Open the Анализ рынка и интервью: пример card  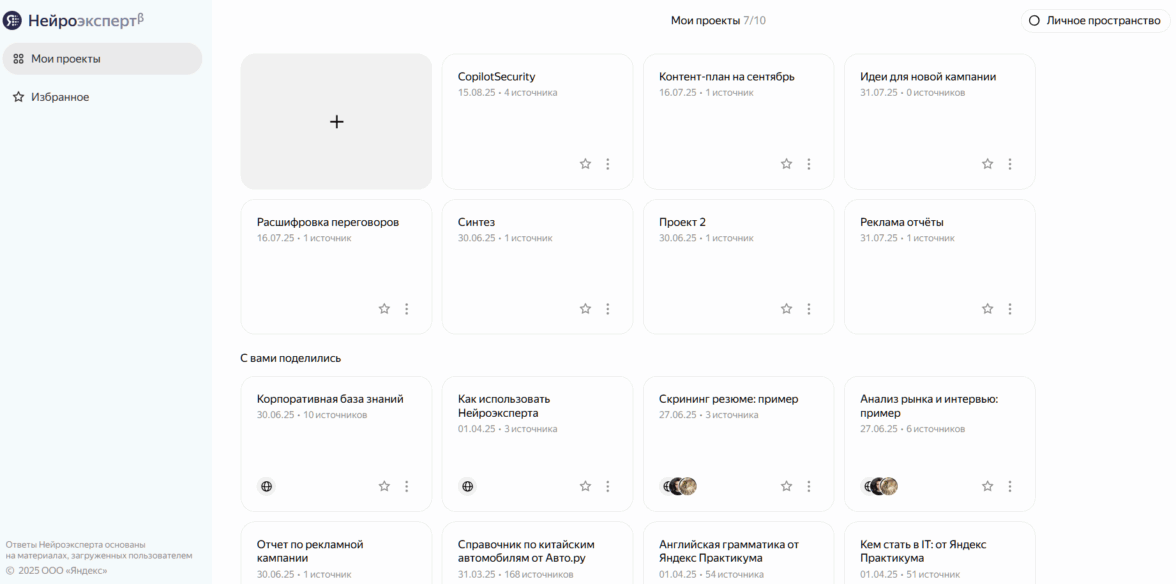coord(939,444)
